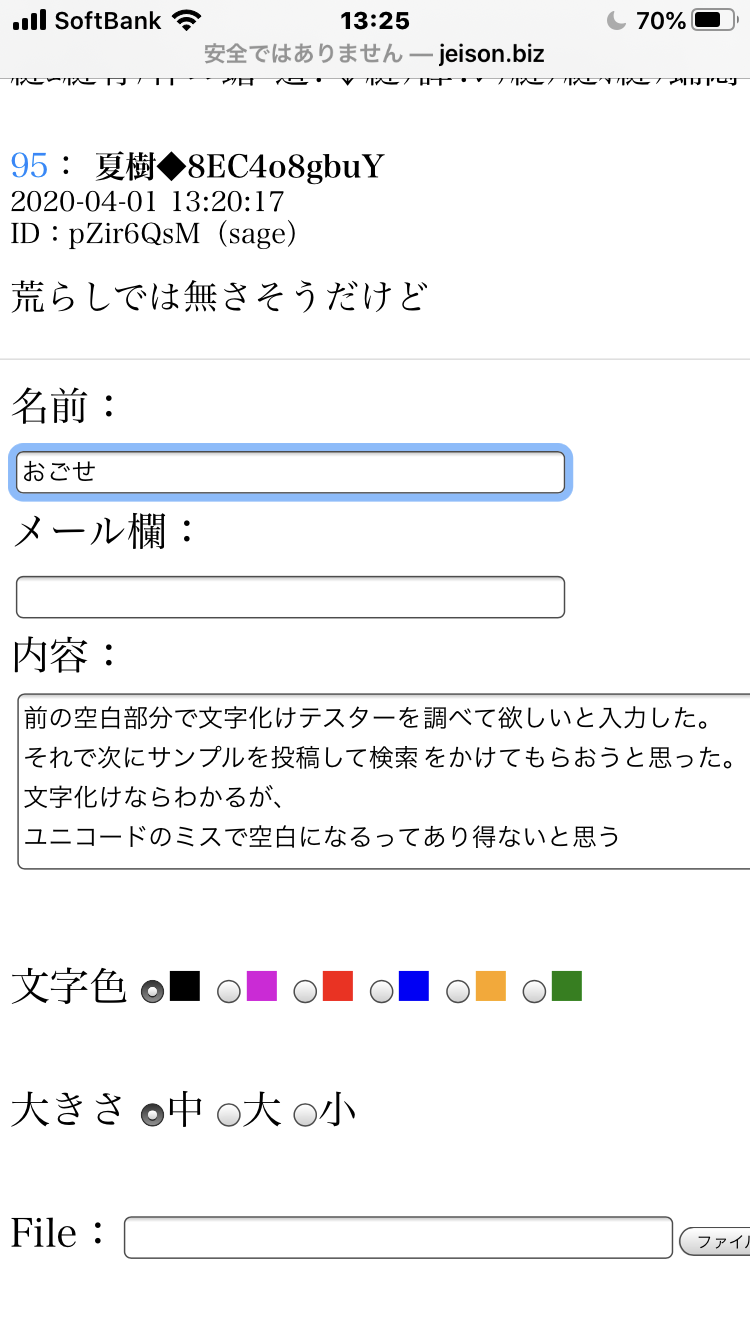Focus the 名前 name input field

290,472
